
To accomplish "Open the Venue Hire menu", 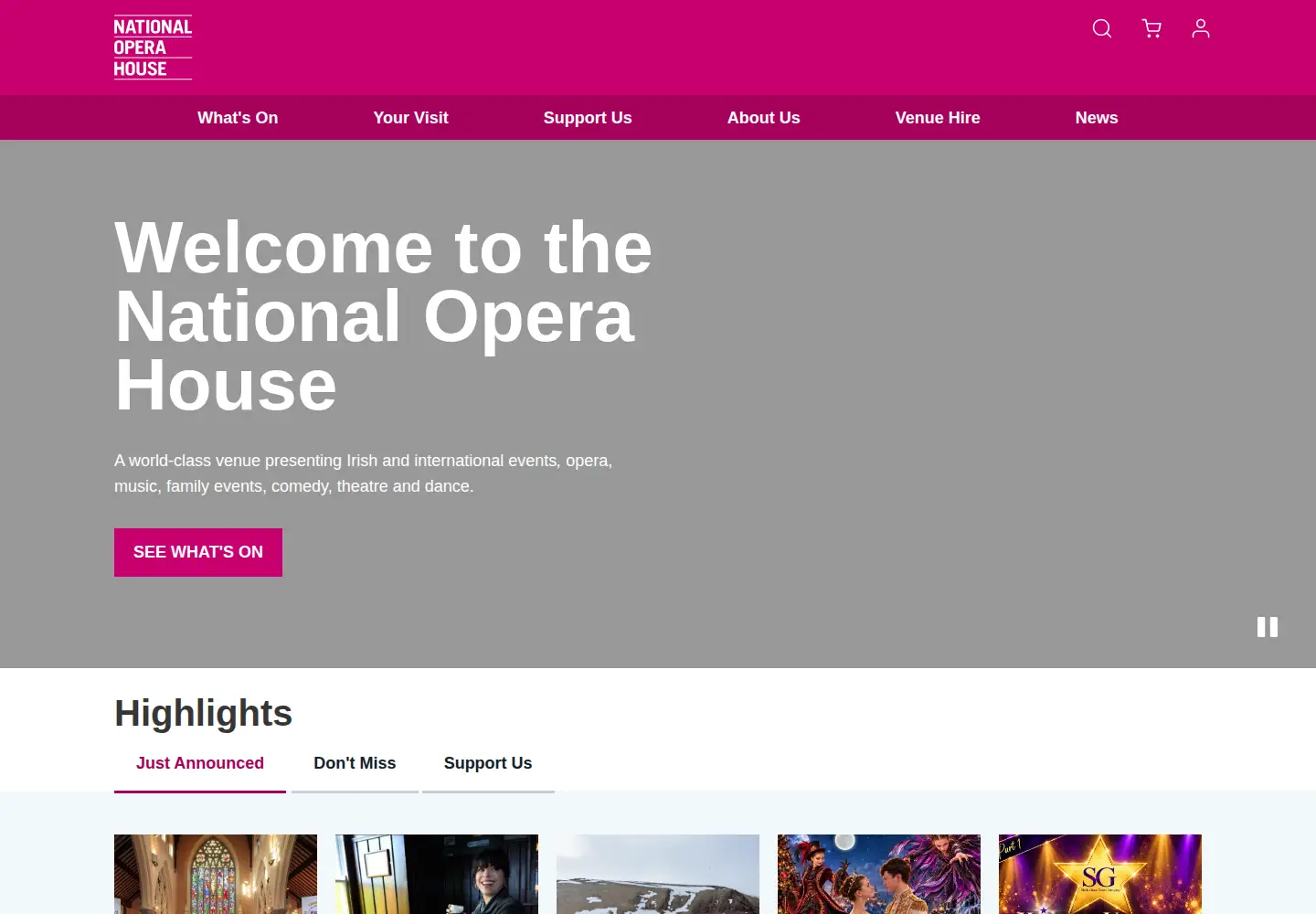I will coord(938,118).
